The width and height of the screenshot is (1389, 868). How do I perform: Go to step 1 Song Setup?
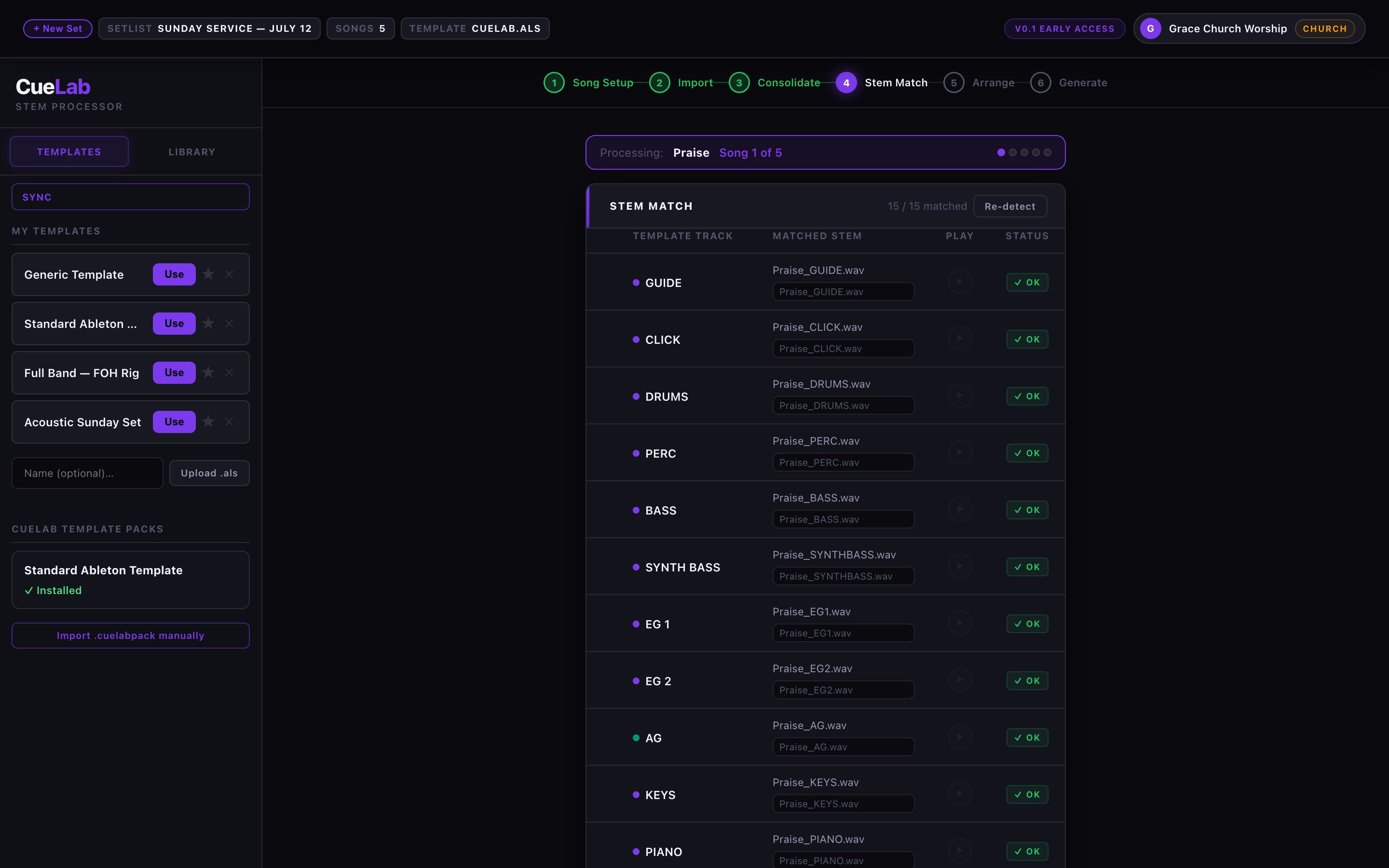click(x=588, y=82)
